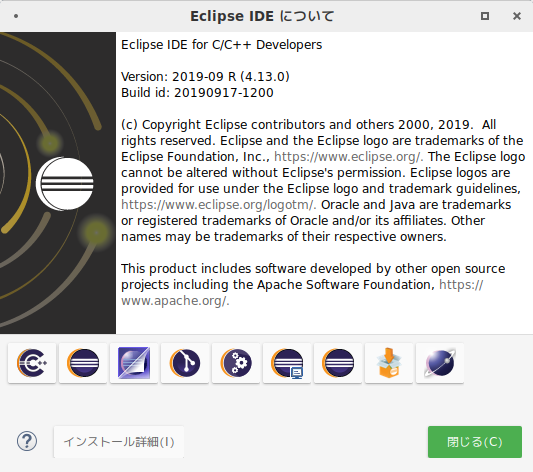533x472 pixels.
Task: Open the window menu dot in title bar
Action: pyautogui.click(x=16, y=16)
